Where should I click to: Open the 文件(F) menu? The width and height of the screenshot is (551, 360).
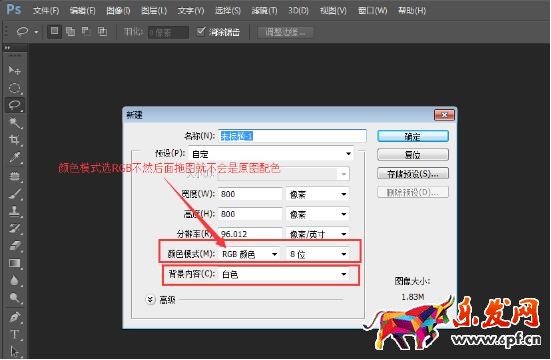[46, 11]
